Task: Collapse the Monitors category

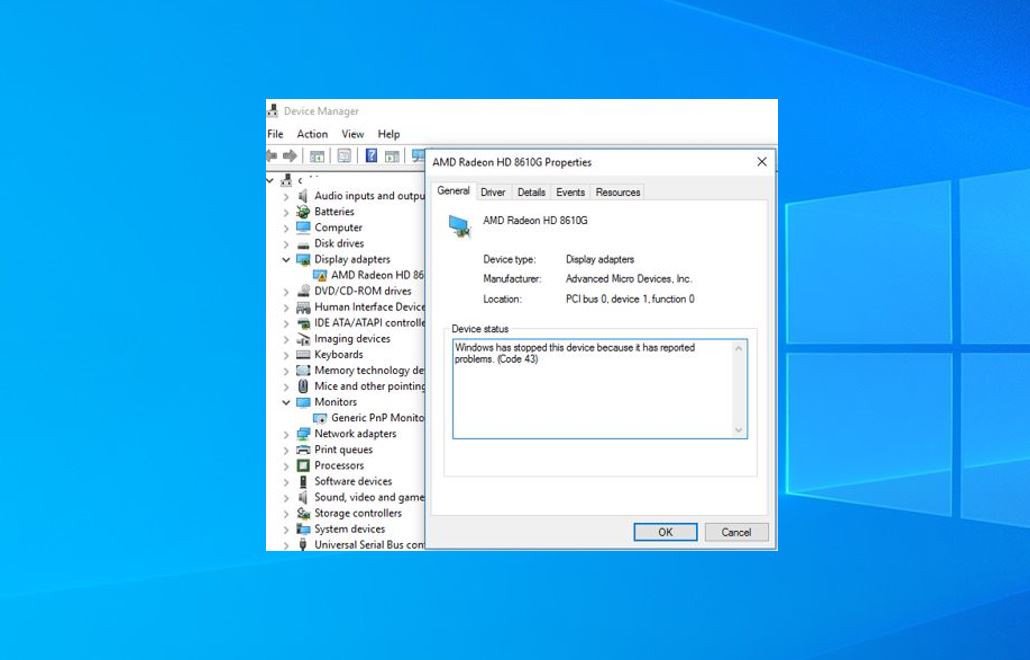Action: pos(286,401)
